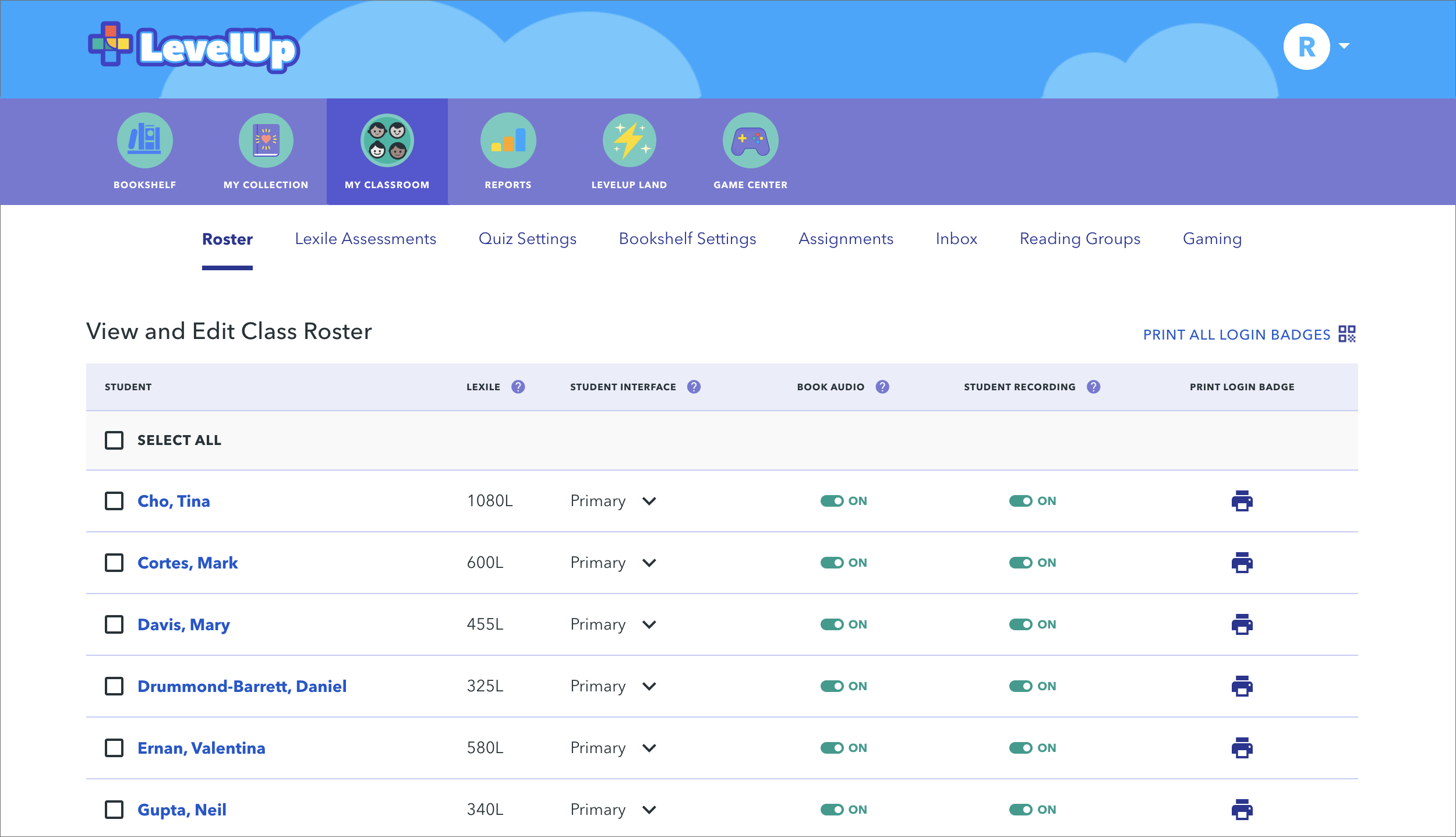
Task: Open the Bookshelf navigation icon
Action: (144, 140)
